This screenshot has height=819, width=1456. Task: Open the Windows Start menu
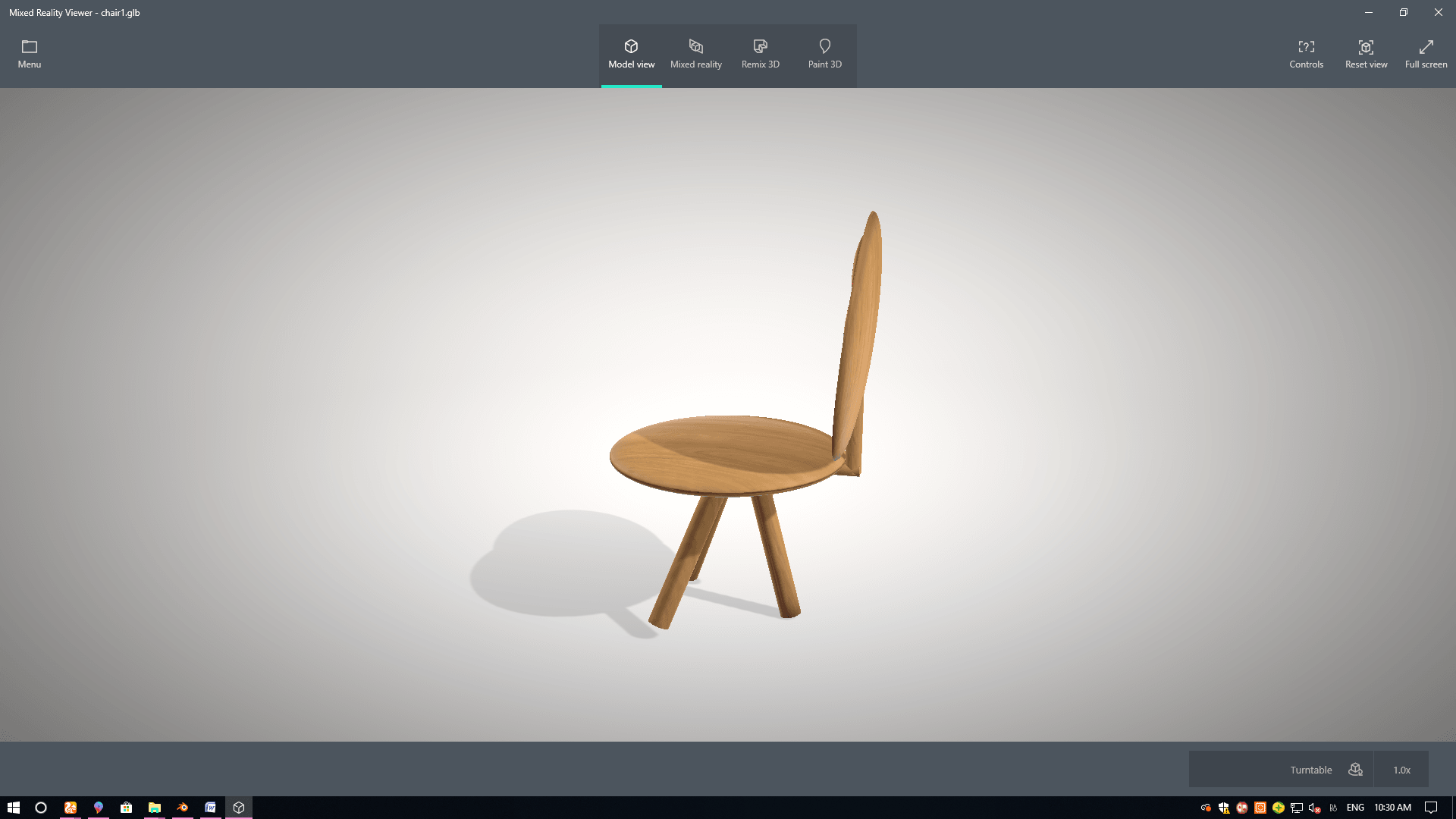click(x=13, y=808)
